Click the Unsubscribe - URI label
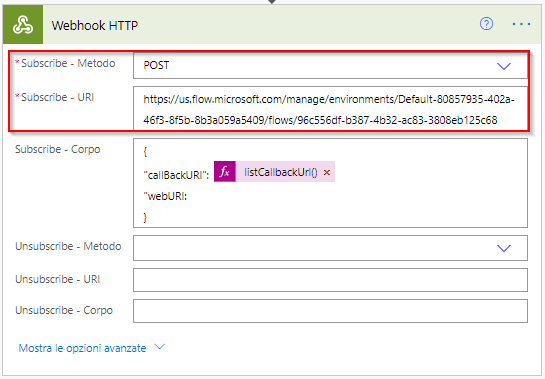 (x=58, y=279)
